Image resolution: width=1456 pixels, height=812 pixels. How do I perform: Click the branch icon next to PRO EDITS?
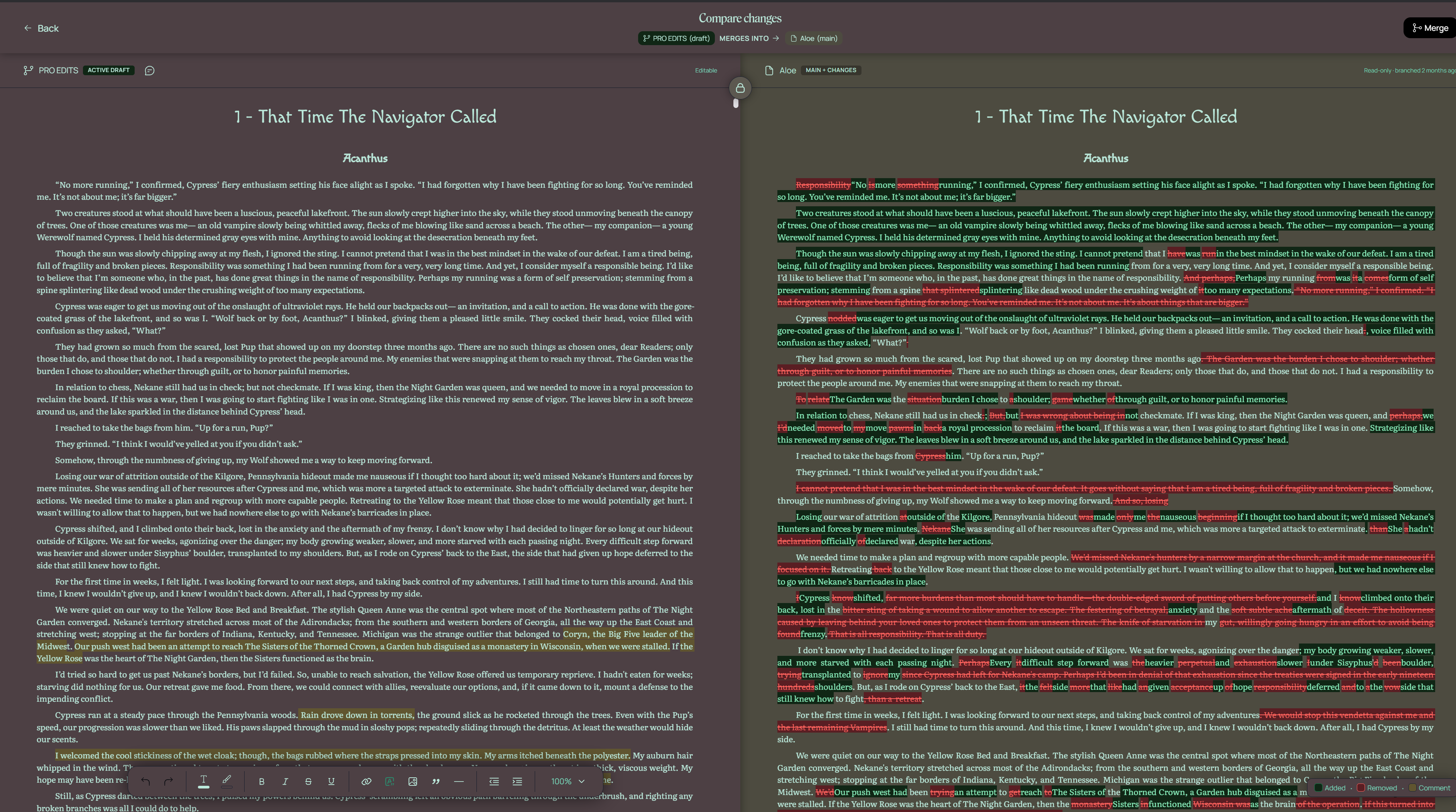(28, 71)
